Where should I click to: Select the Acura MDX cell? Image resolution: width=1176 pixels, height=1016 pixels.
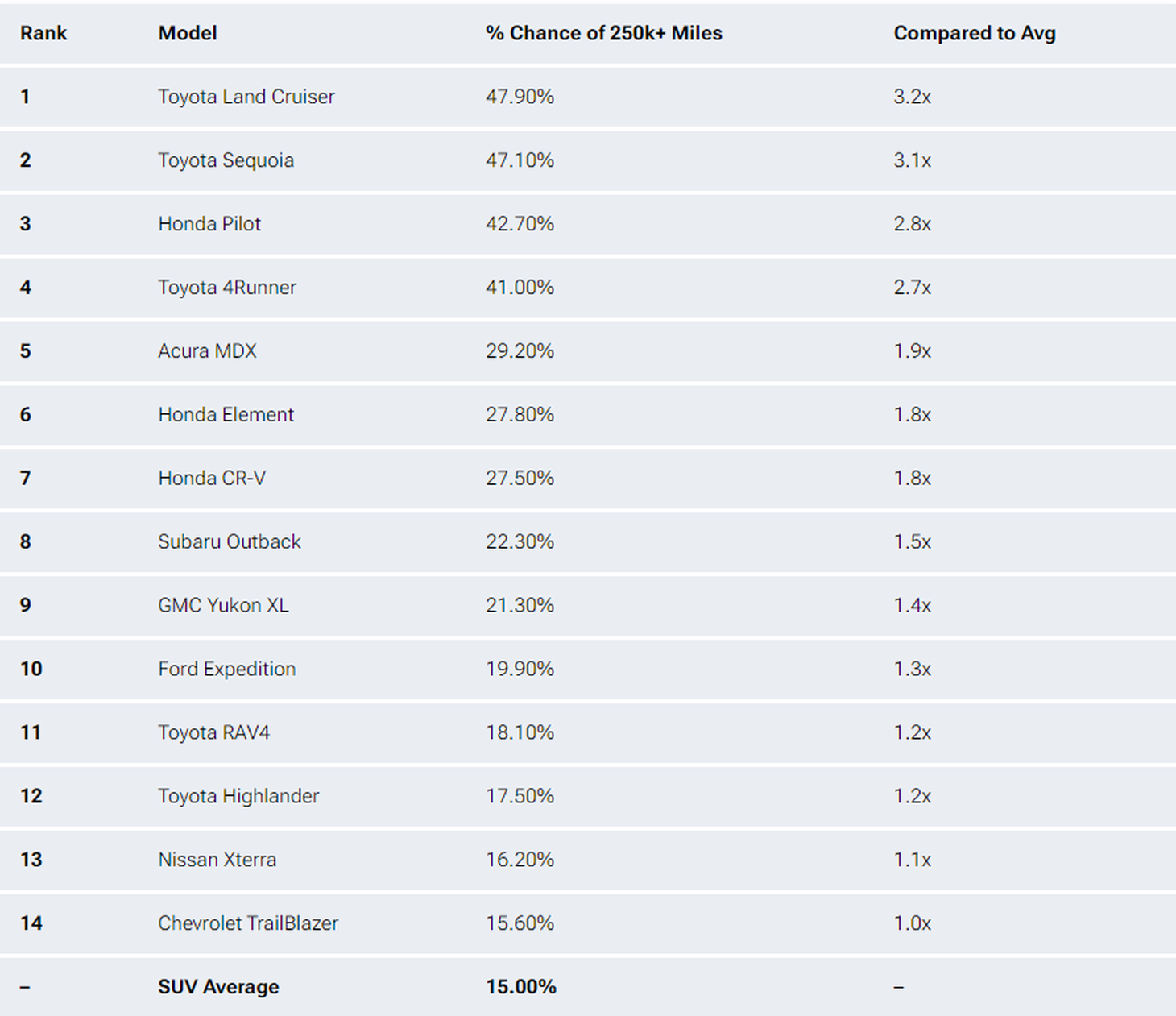(207, 351)
